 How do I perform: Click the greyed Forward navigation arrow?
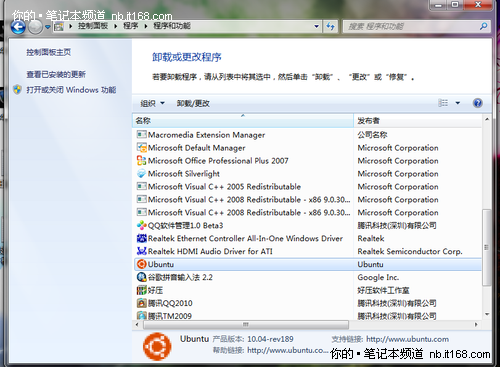(35, 27)
